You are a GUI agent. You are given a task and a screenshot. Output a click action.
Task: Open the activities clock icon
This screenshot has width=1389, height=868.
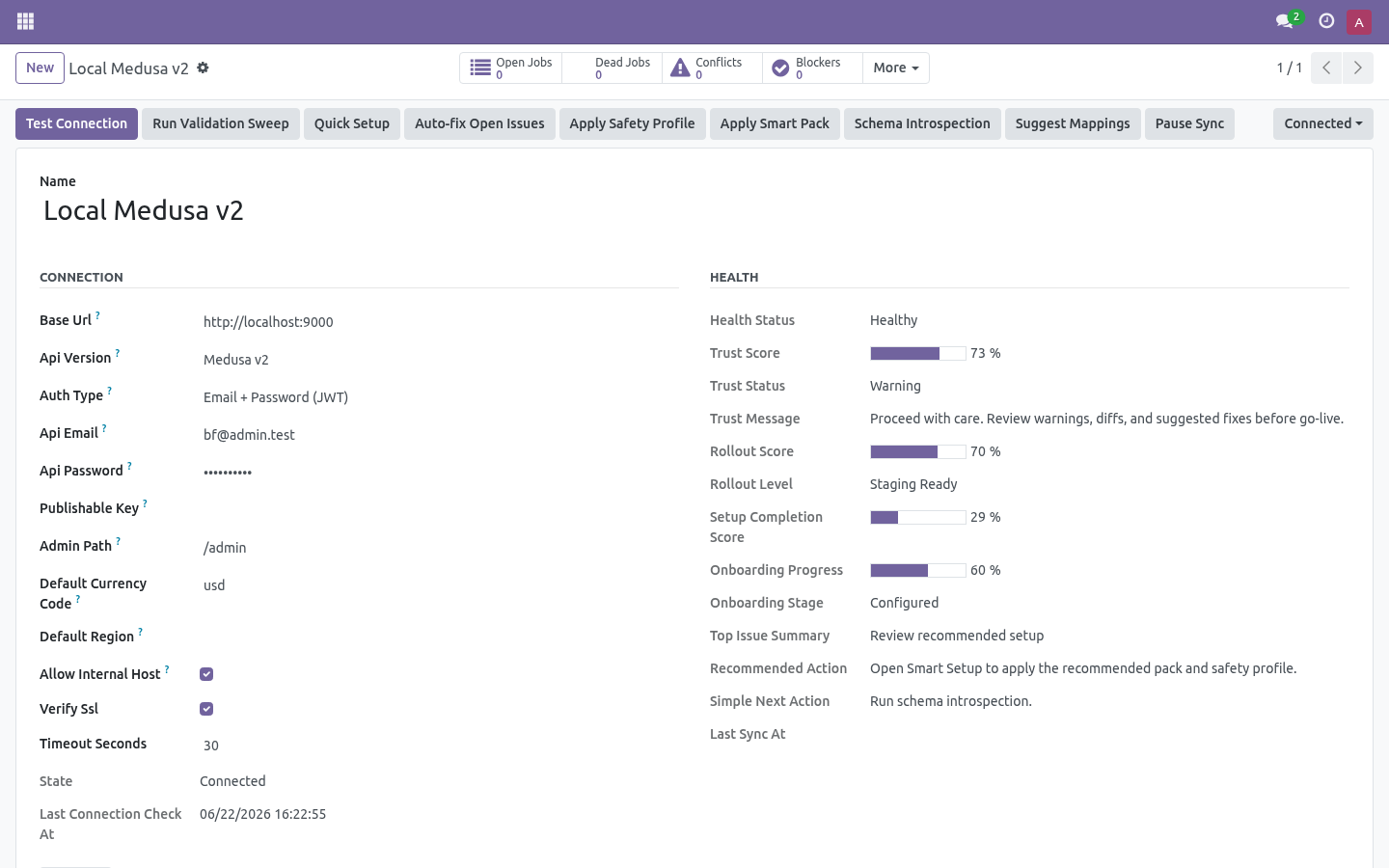(x=1326, y=20)
